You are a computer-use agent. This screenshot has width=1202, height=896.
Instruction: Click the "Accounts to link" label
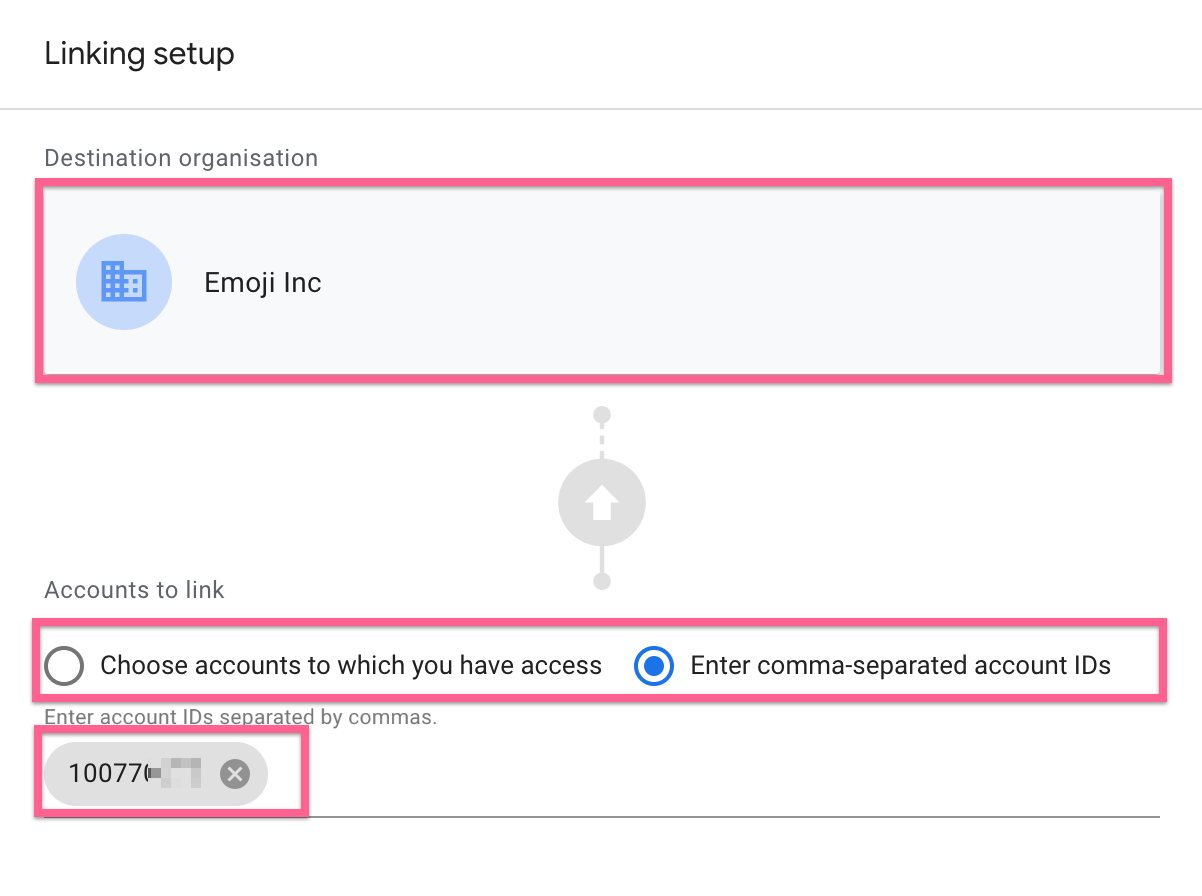[134, 590]
